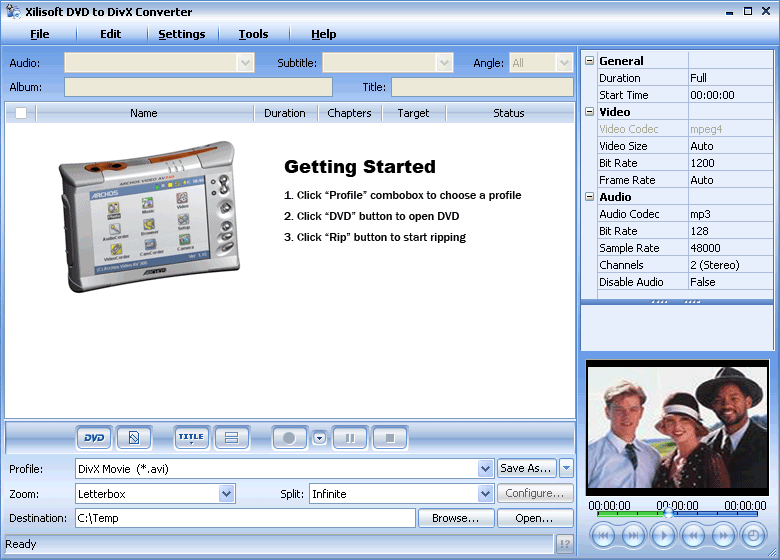Image resolution: width=780 pixels, height=560 pixels.
Task: Open the Zoom Letterbox dropdown
Action: tap(227, 494)
